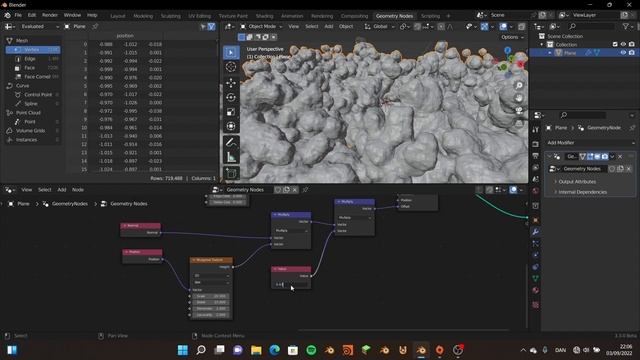Toggle Collection render camera icon in outliner
The image size is (640, 360).
[x=632, y=44]
